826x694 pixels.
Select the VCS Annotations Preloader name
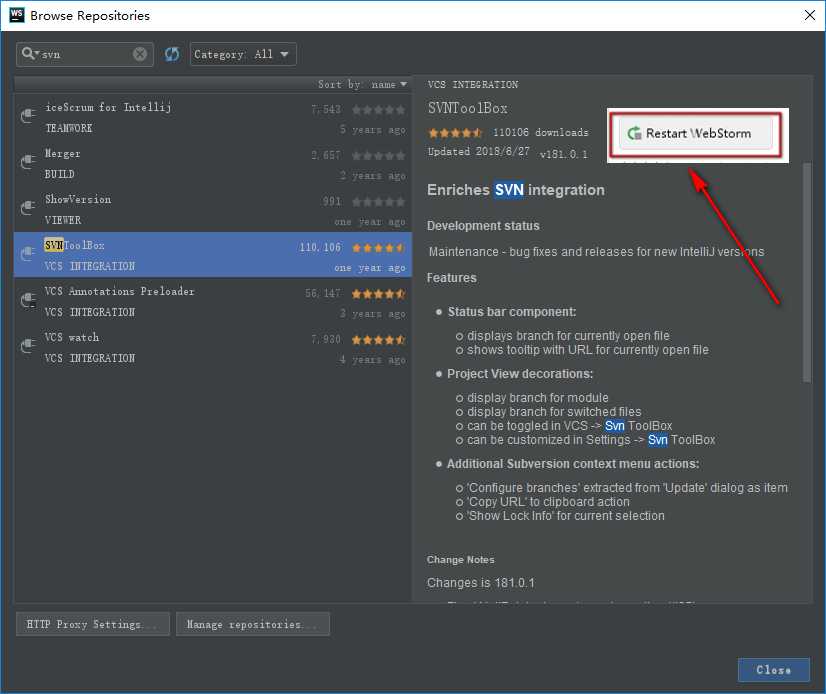click(120, 291)
